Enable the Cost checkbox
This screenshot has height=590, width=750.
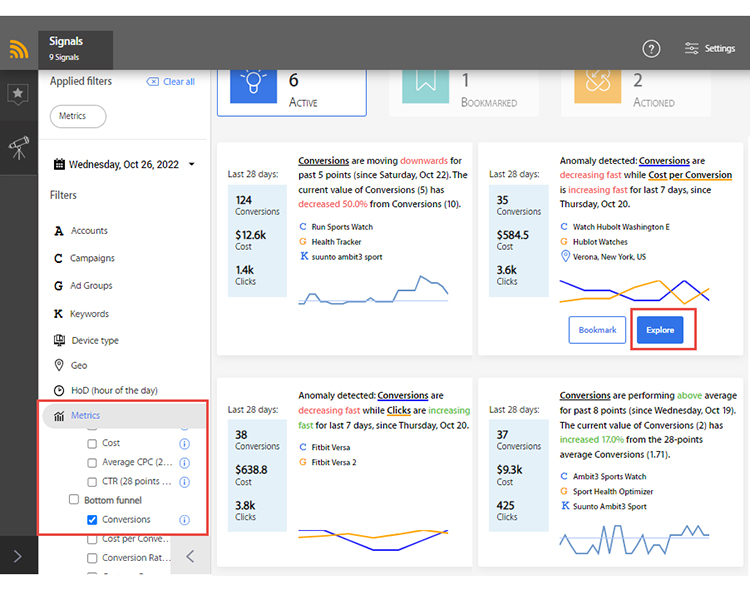tap(92, 444)
